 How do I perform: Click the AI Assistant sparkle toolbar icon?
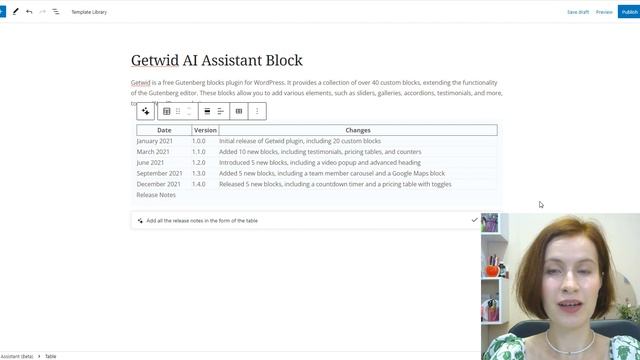click(x=146, y=111)
